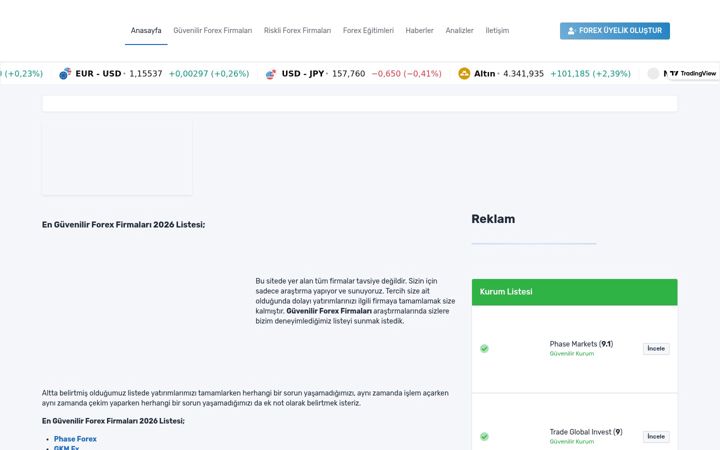This screenshot has width=720, height=450.
Task: Open Riskli Forex Firmaları menu item
Action: pyautogui.click(x=297, y=30)
